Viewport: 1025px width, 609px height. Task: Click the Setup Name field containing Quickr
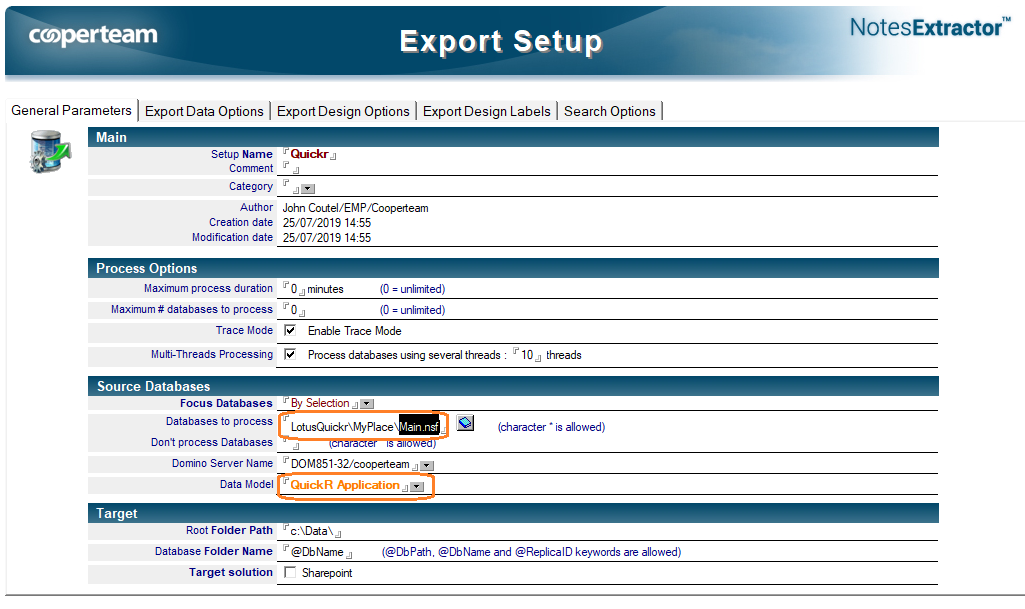pos(307,153)
